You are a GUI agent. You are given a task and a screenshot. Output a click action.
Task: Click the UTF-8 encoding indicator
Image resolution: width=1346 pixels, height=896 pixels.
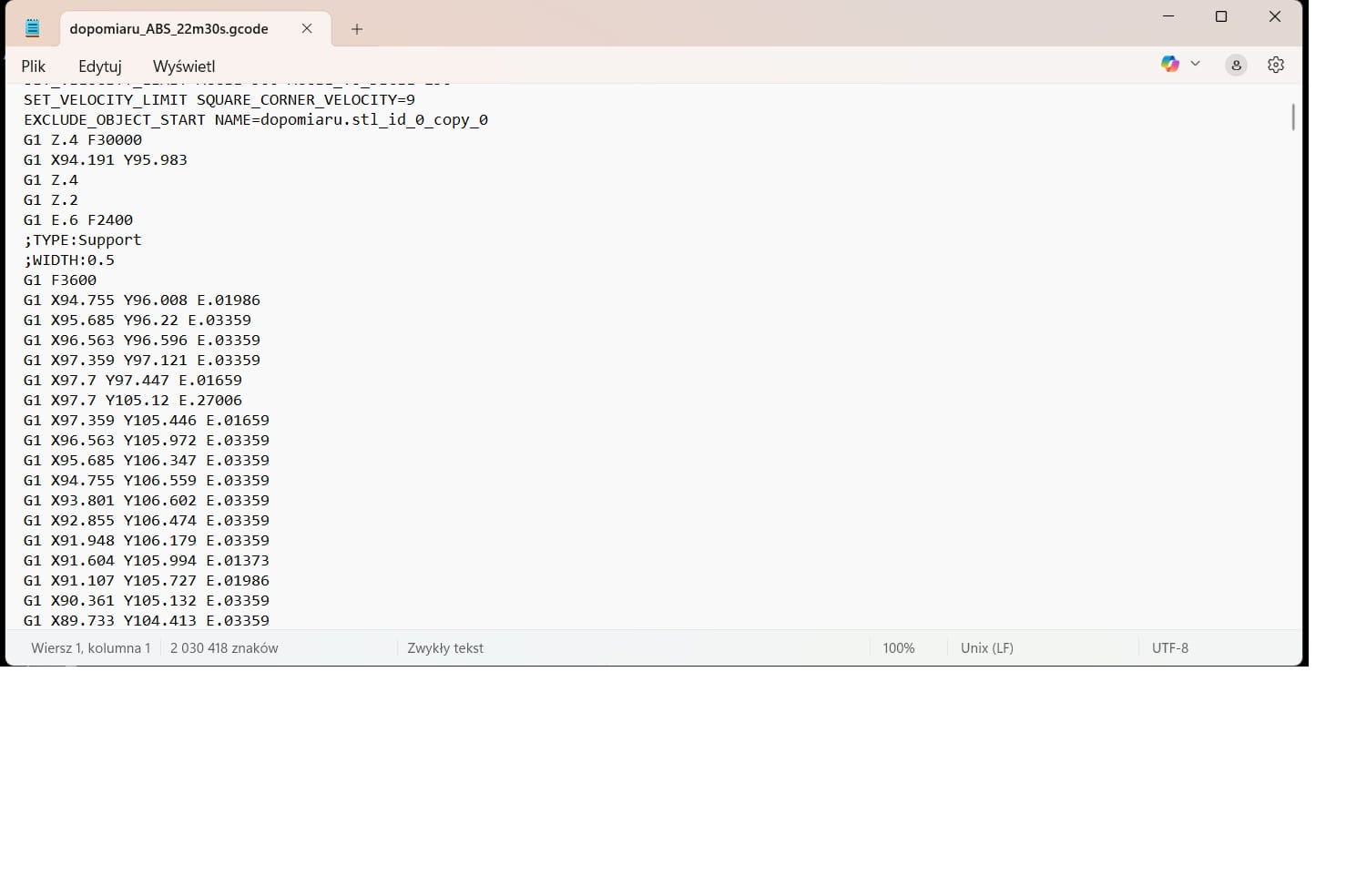(1169, 648)
